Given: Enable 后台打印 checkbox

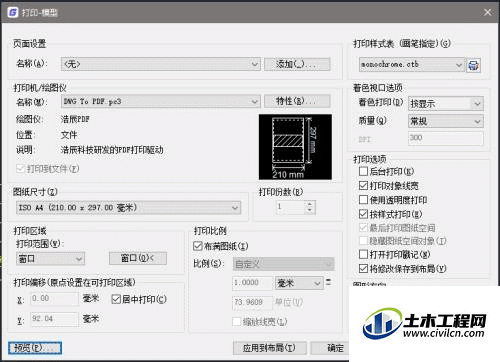Looking at the screenshot, I should coord(363,171).
